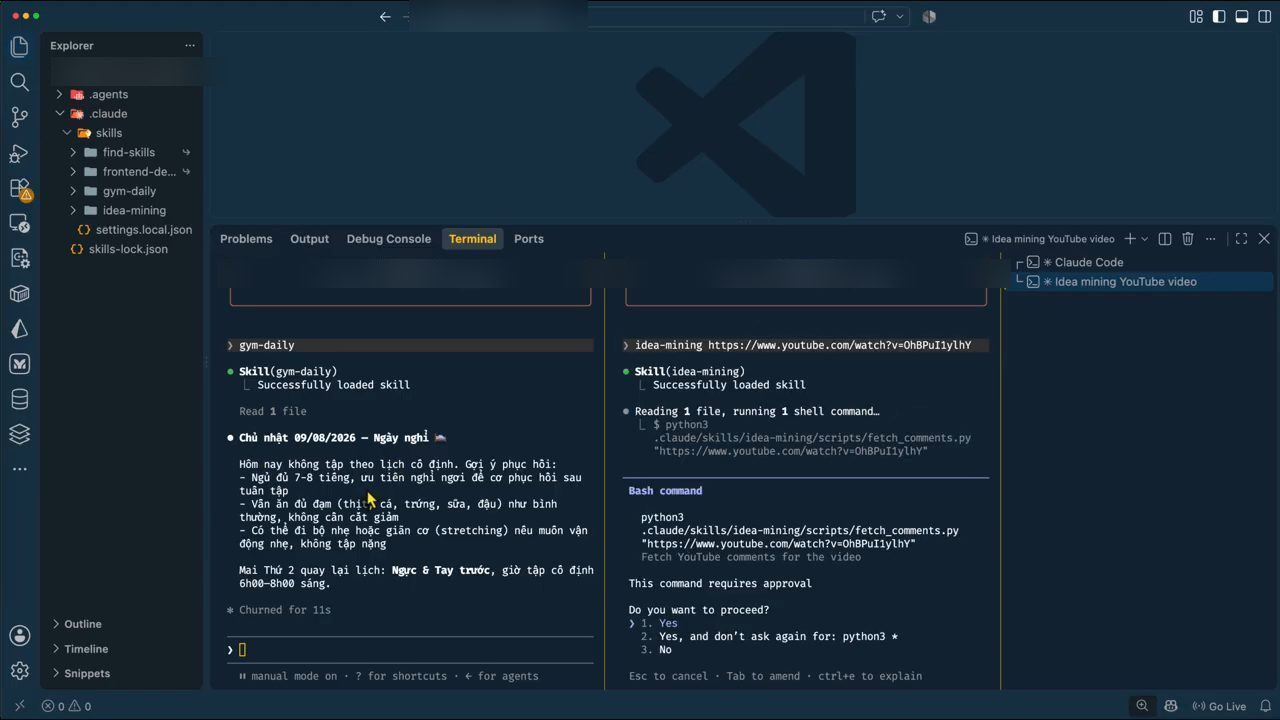
Task: Open chat dropdown arrow in title bar
Action: tap(900, 16)
